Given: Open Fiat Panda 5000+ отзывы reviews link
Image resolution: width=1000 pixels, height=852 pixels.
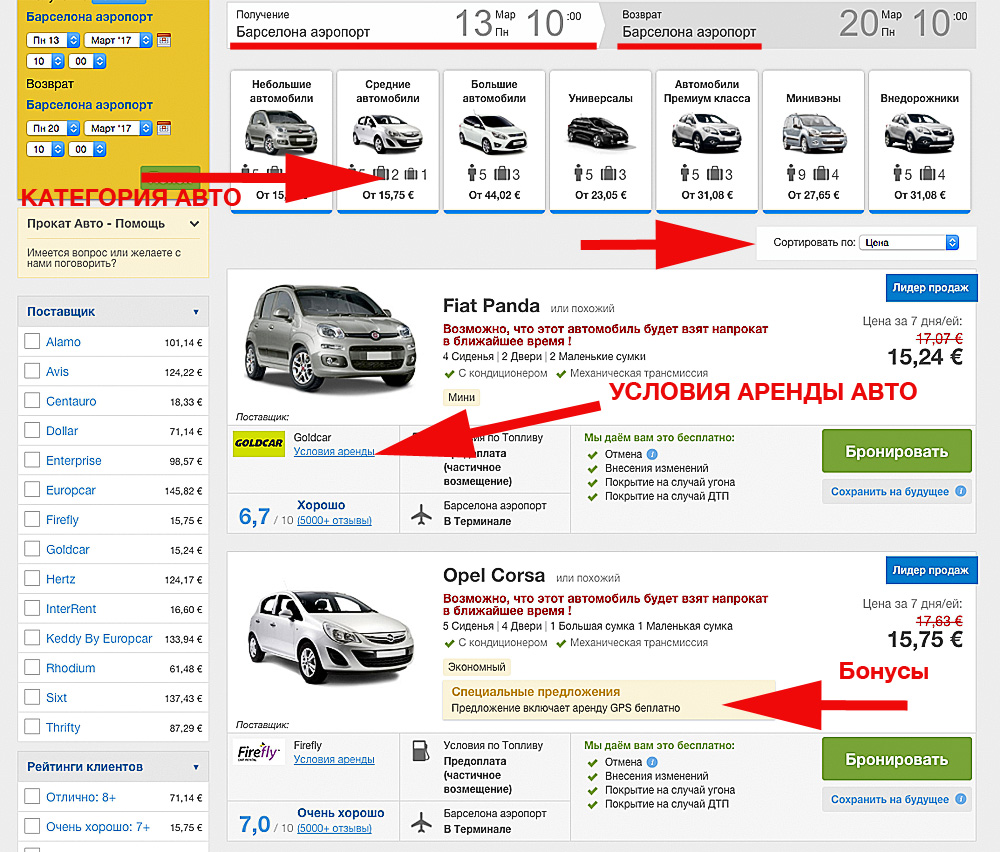Looking at the screenshot, I should point(334,520).
